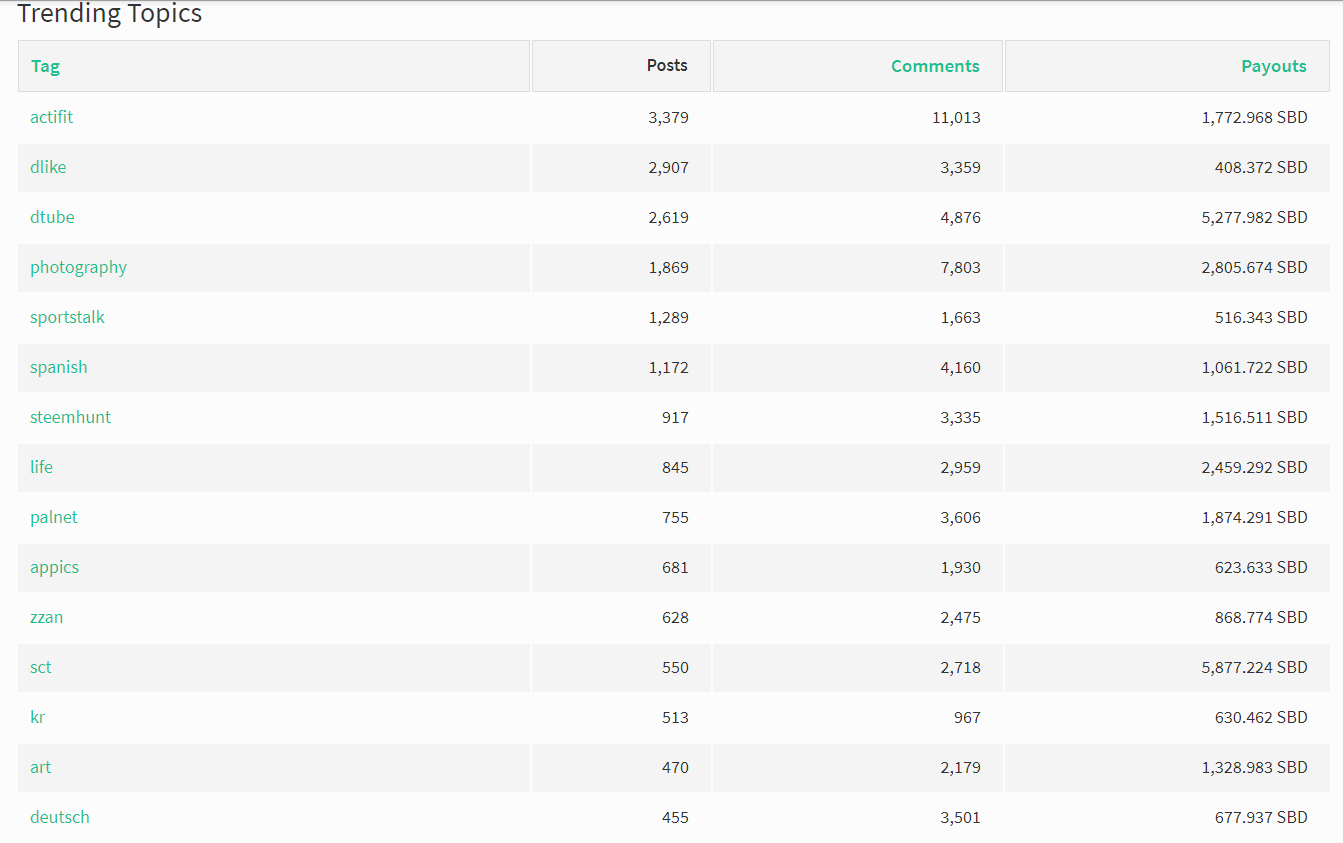Image resolution: width=1343 pixels, height=843 pixels.
Task: Select posts value 1,869 for photography
Action: pos(668,267)
